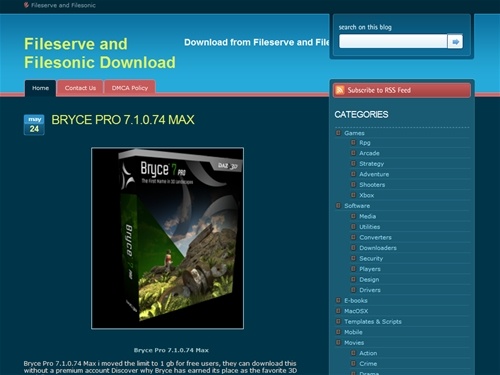Subscribe to RSS Feed button
This screenshot has width=500, height=375.
click(402, 90)
